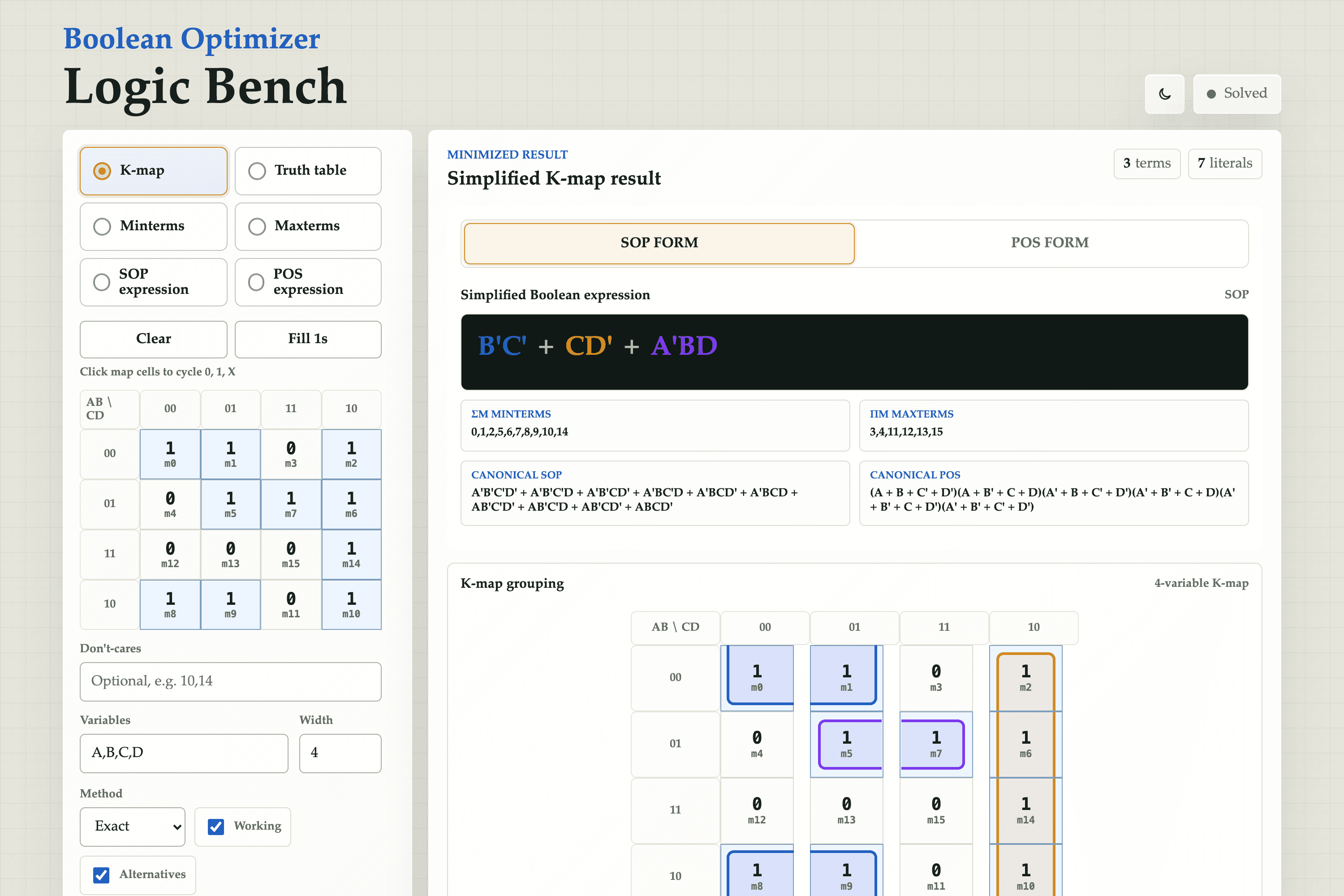Click the Width field showing 4
This screenshot has height=896, width=1344.
(340, 753)
